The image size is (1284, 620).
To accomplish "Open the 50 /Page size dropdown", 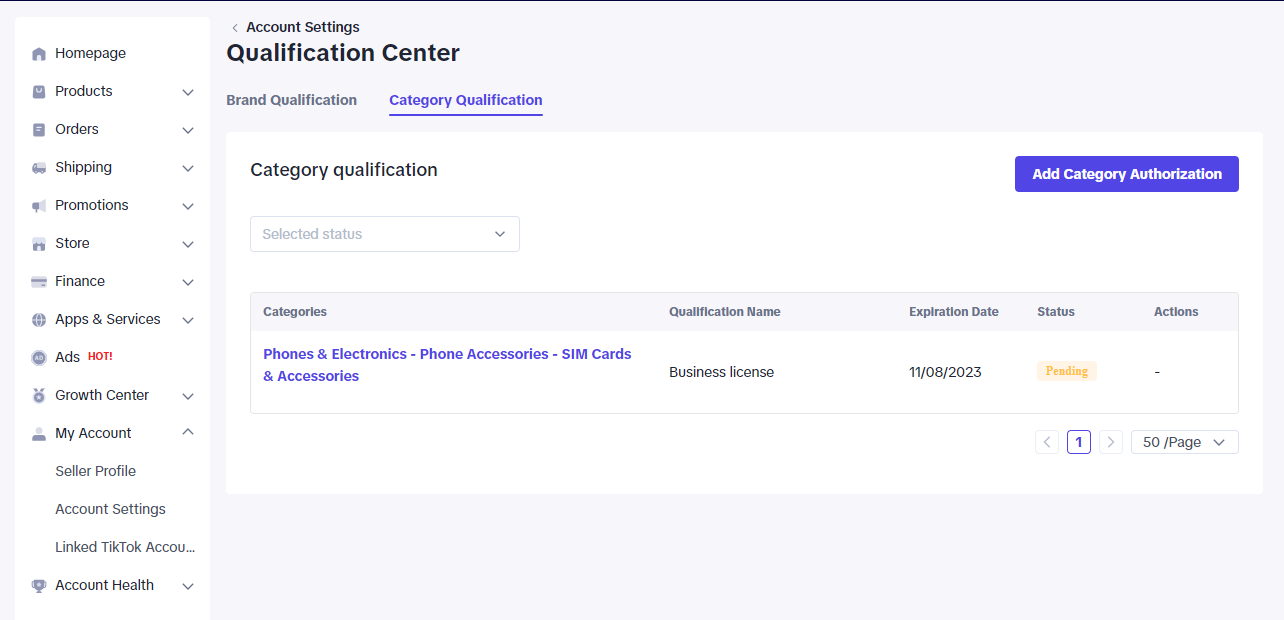I will coord(1185,442).
